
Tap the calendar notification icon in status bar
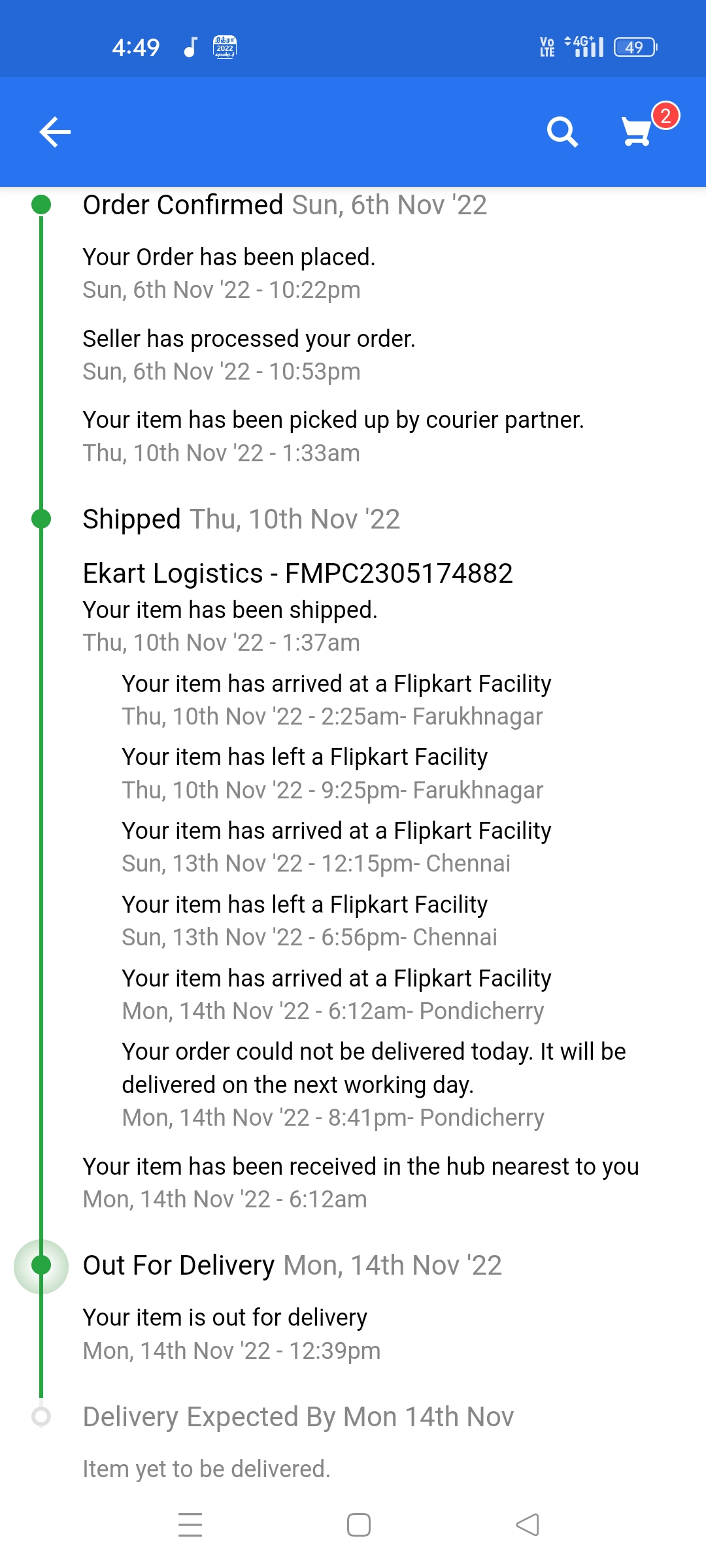225,47
